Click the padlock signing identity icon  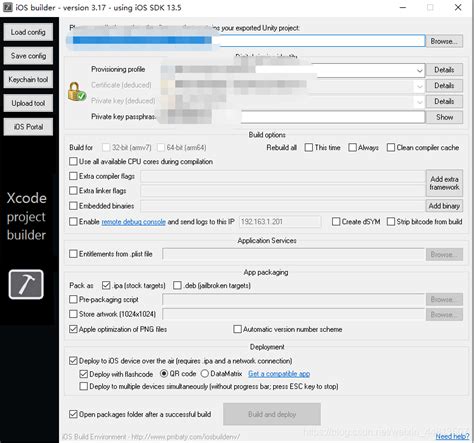77,92
